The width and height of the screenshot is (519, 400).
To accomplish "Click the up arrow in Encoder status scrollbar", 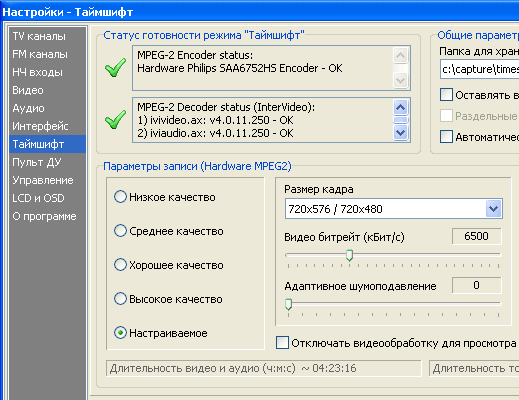I will point(400,55).
